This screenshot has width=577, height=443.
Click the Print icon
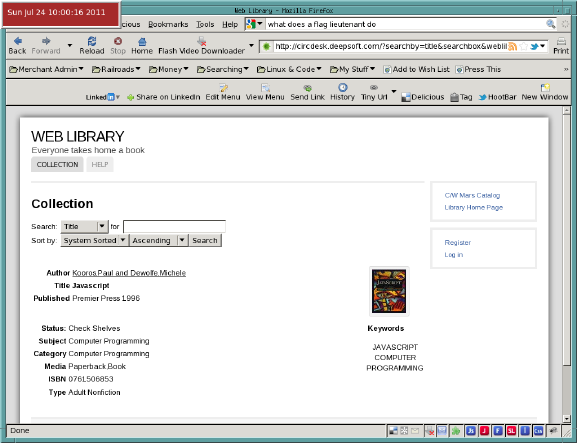pyautogui.click(x=561, y=41)
